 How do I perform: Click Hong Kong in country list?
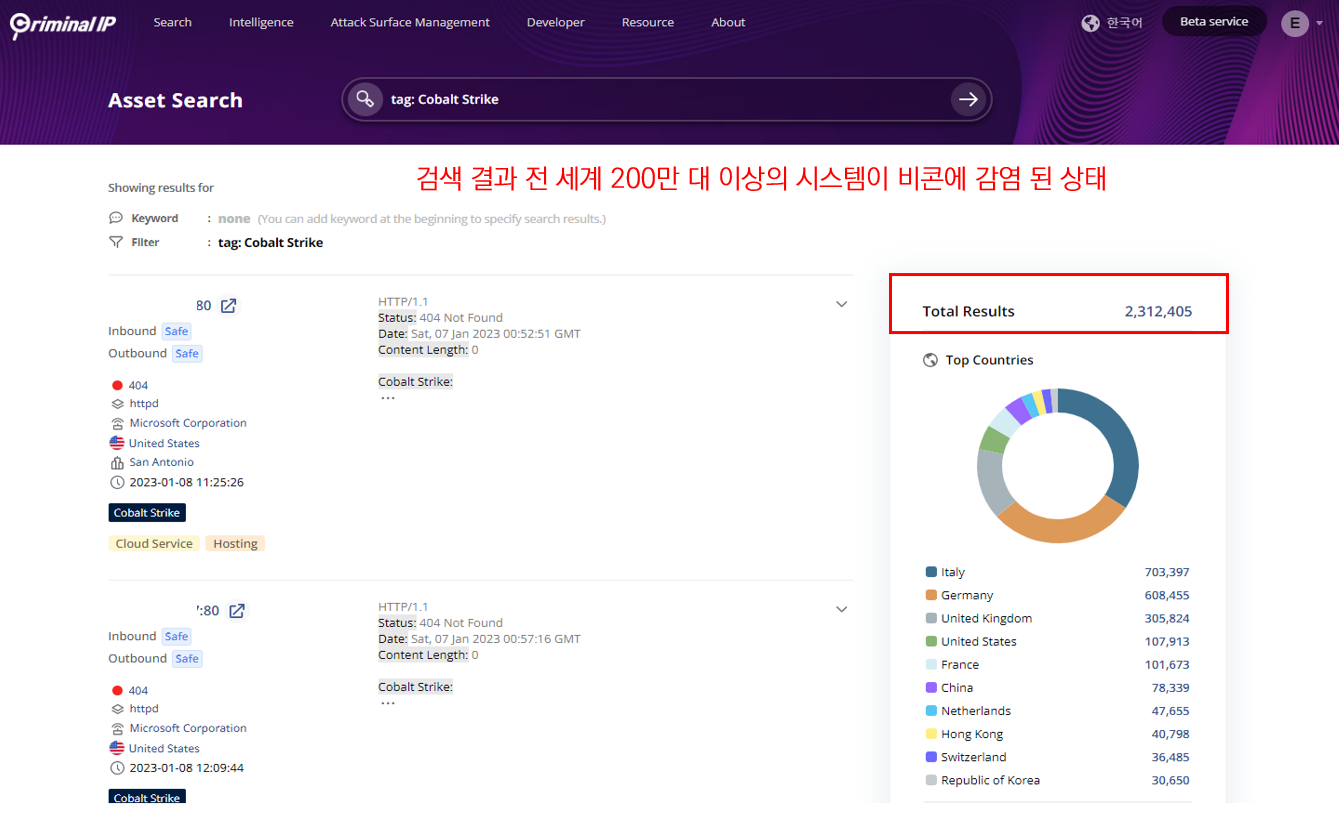coord(972,734)
